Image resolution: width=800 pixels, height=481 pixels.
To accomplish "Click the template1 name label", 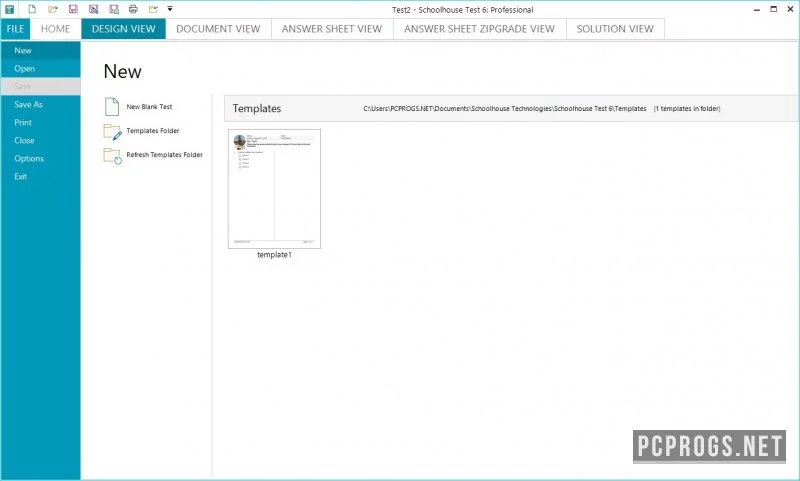I will pos(274,255).
